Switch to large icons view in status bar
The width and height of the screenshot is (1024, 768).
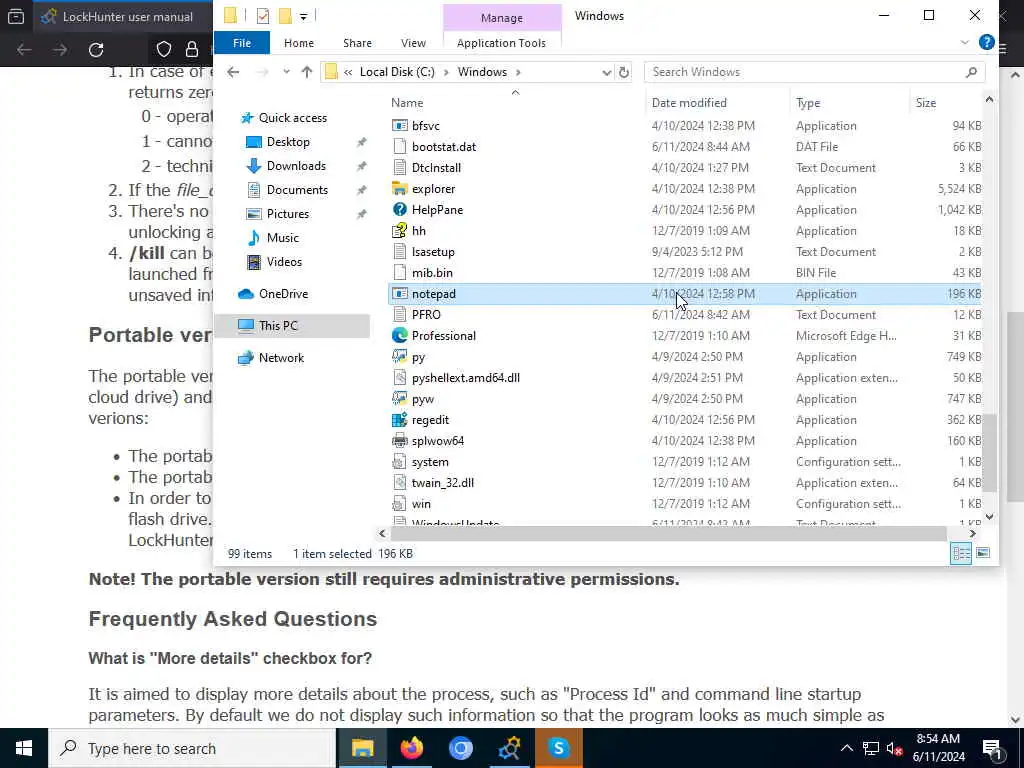tap(983, 553)
